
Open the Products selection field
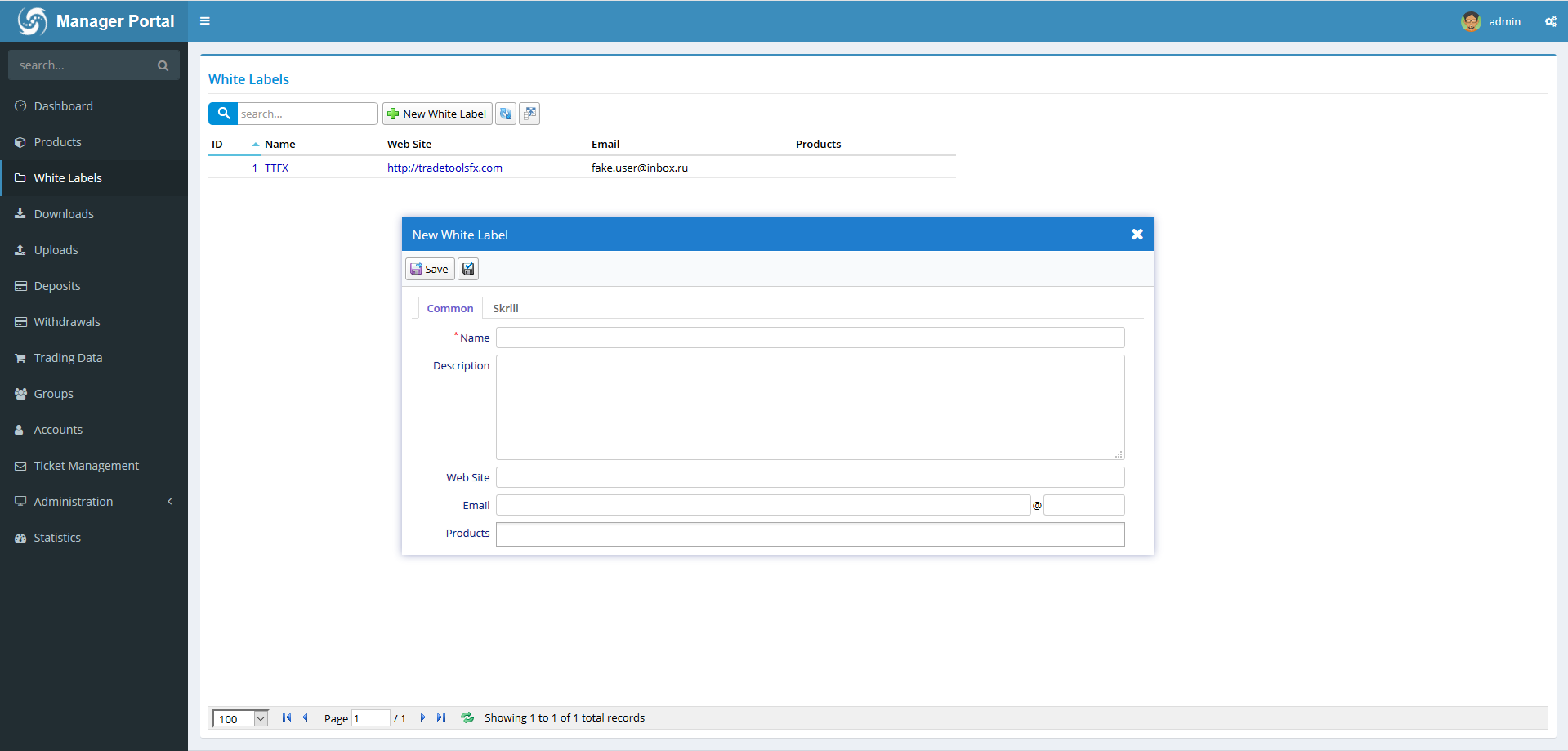[810, 534]
